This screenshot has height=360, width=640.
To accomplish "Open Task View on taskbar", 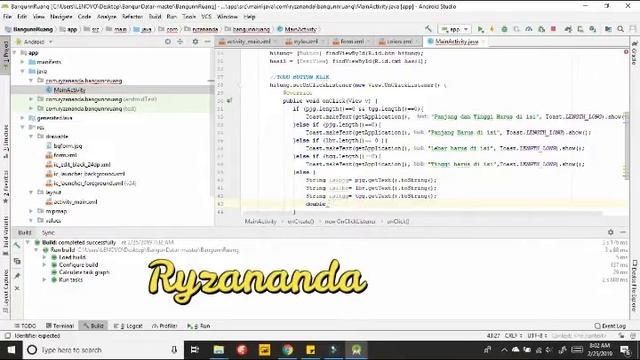I will pyautogui.click(x=195, y=350).
